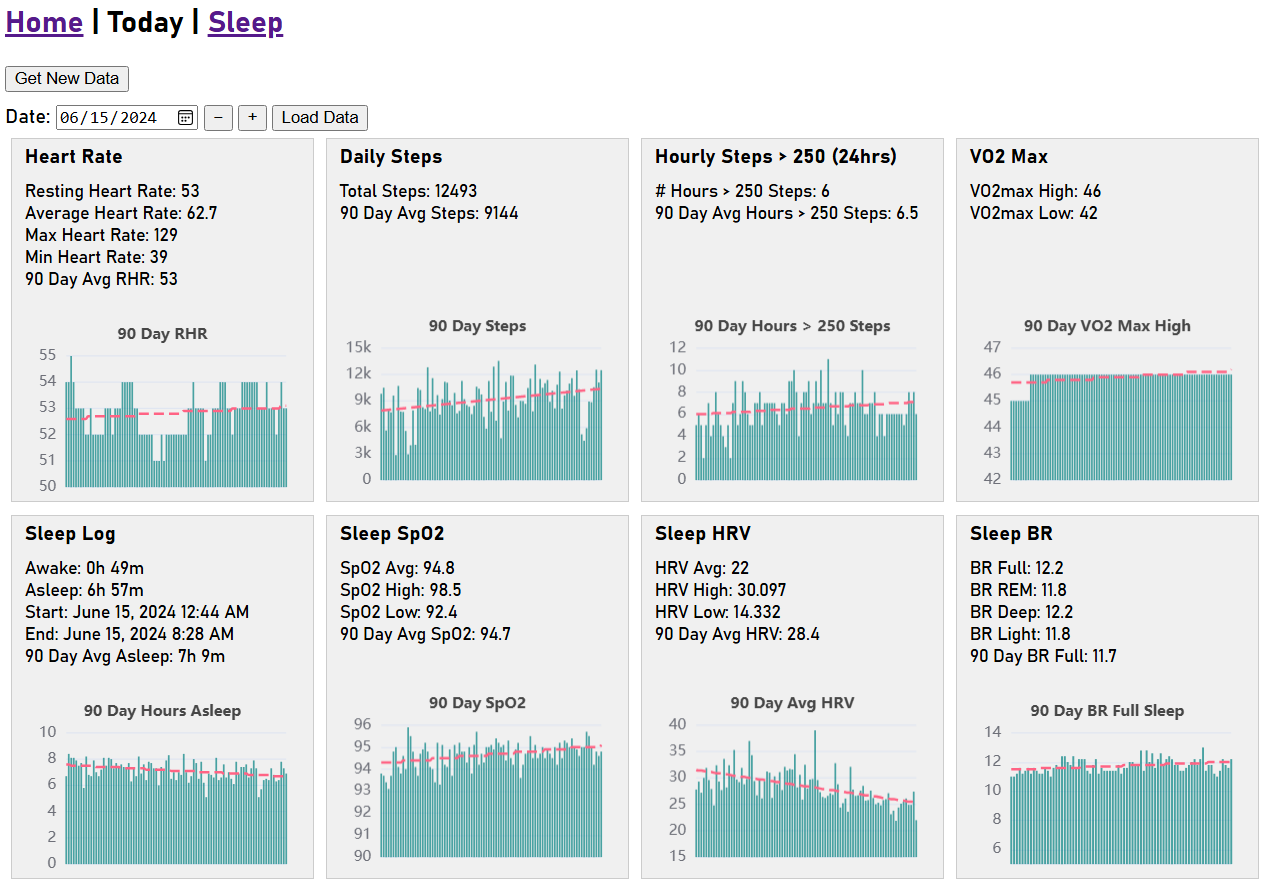
Task: Click the Home link
Action: point(44,22)
